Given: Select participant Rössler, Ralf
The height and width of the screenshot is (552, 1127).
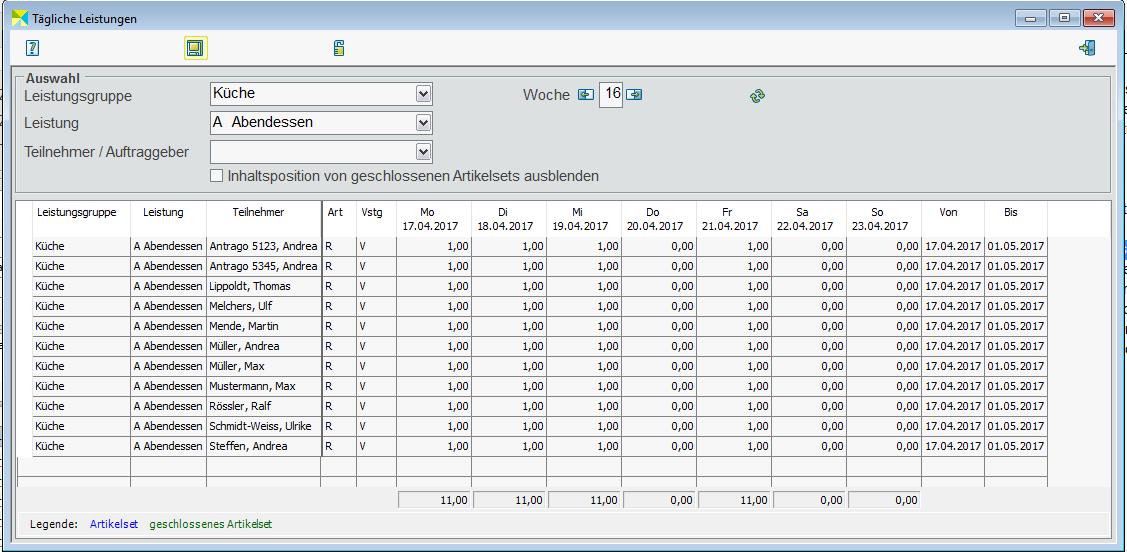Looking at the screenshot, I should pos(264,406).
